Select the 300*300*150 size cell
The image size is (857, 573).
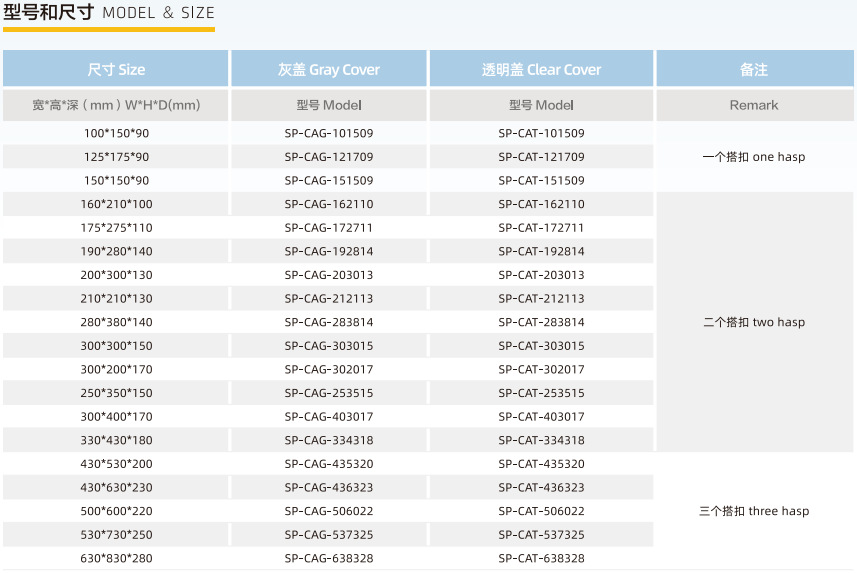116,346
